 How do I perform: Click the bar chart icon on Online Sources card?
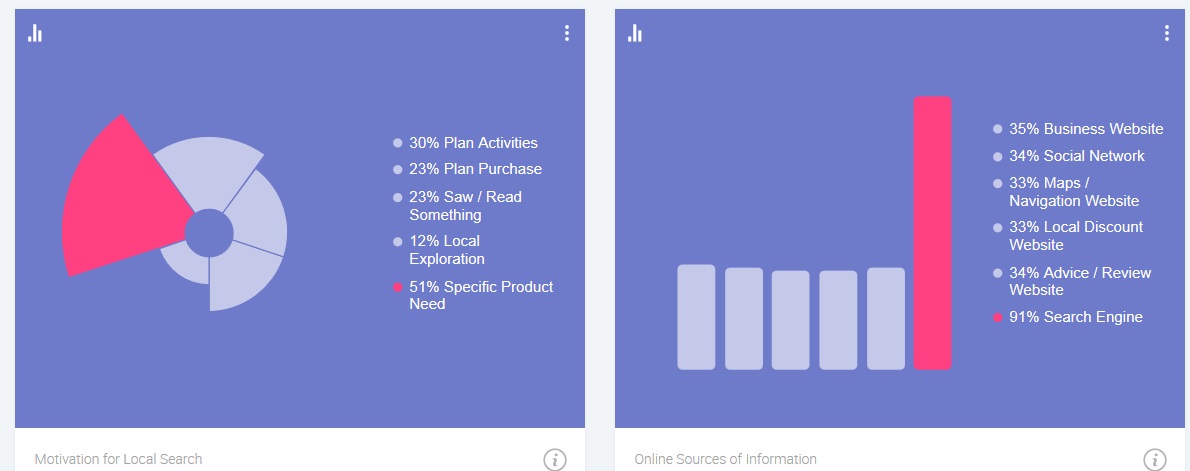(x=635, y=34)
